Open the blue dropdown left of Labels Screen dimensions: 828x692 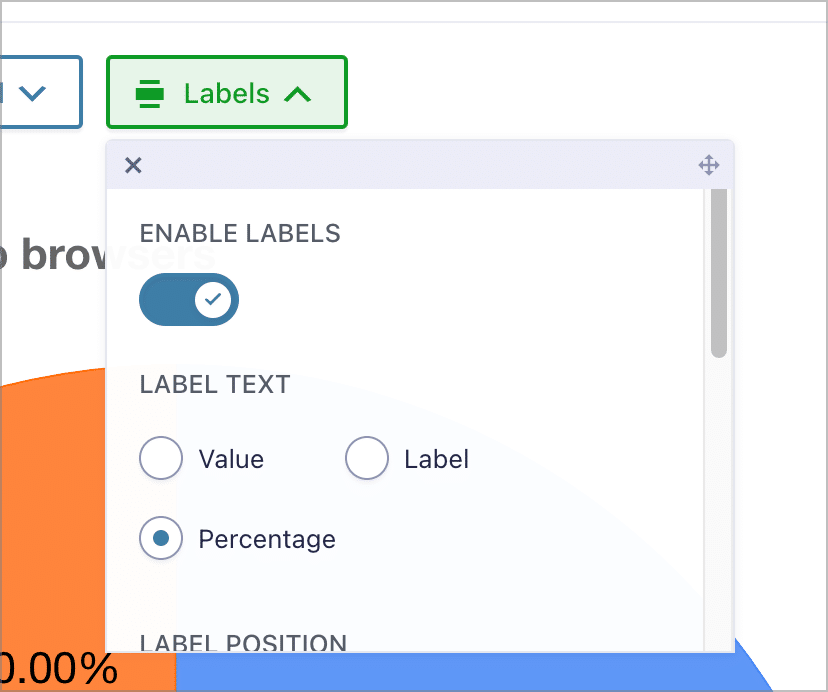[x=41, y=92]
